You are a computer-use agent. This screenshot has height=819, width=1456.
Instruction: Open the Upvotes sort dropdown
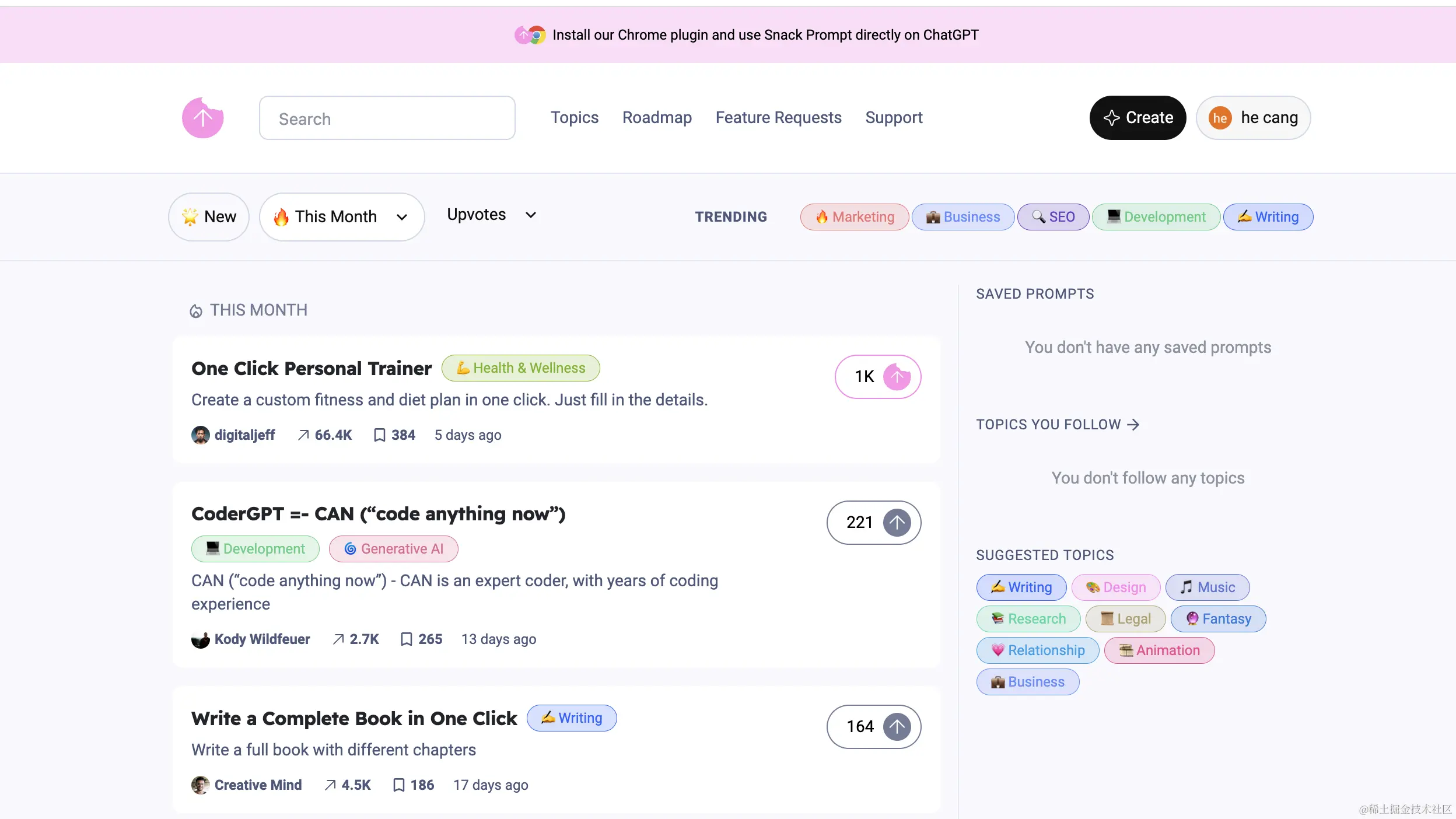tap(491, 215)
